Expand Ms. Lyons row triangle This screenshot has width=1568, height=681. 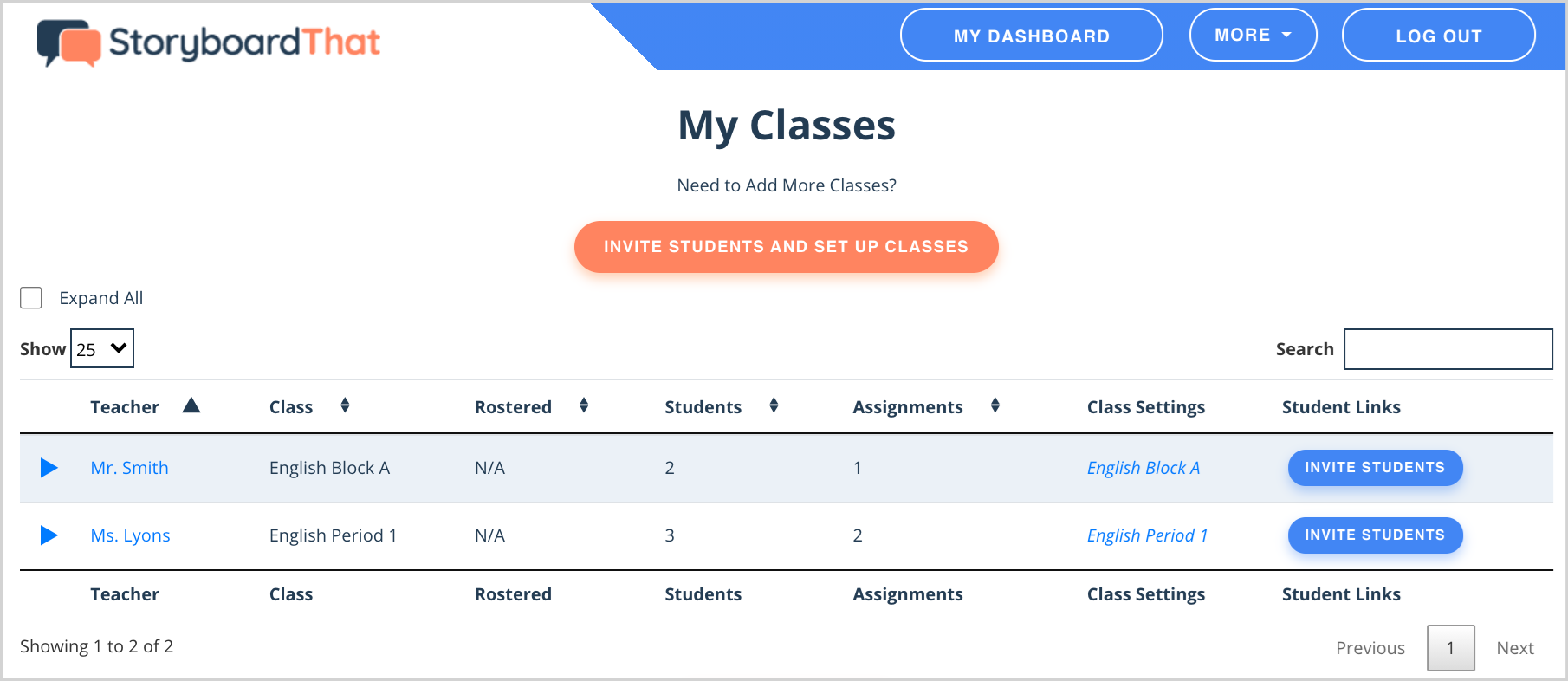[x=49, y=535]
